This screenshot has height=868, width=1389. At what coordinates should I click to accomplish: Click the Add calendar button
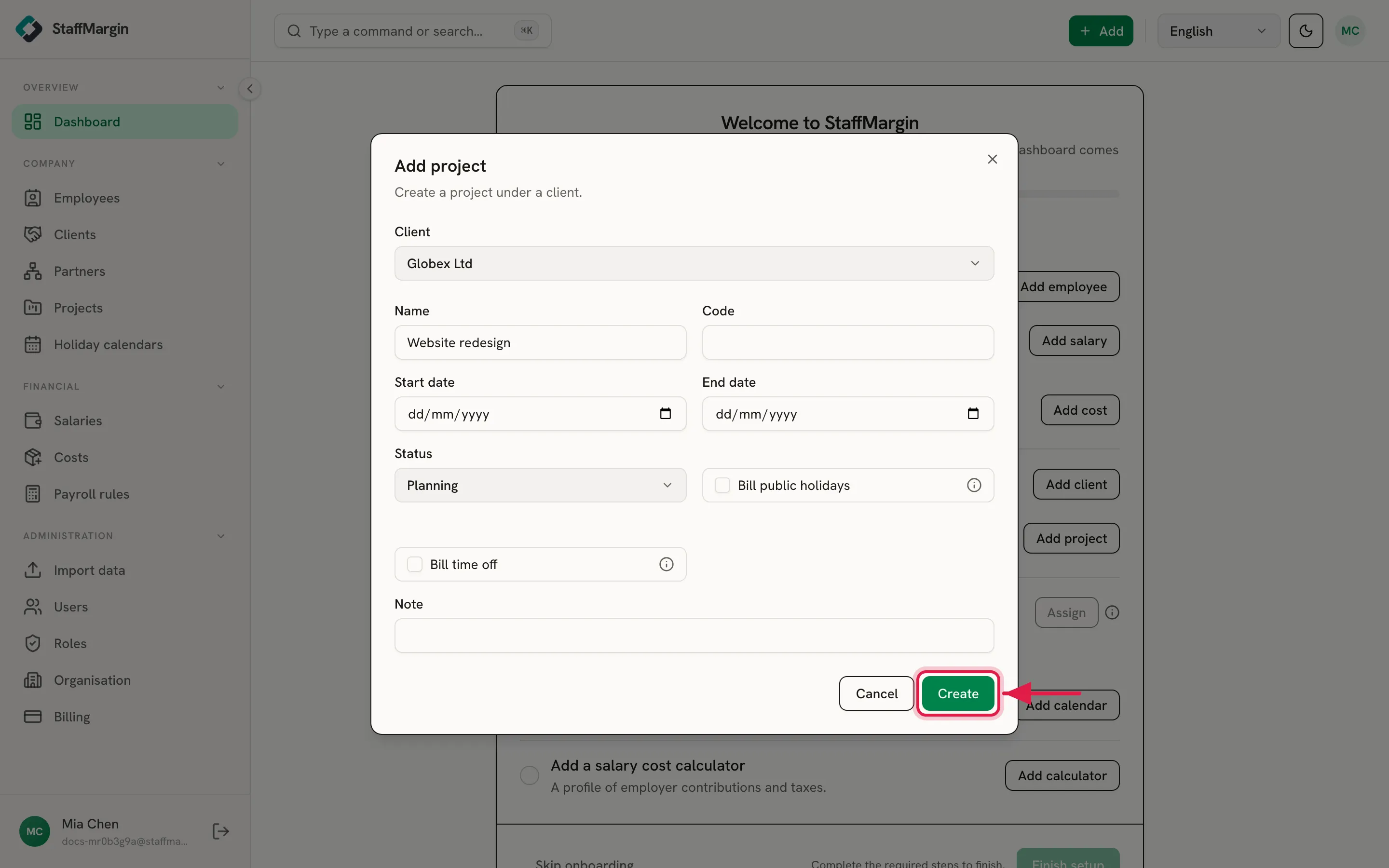1068,705
